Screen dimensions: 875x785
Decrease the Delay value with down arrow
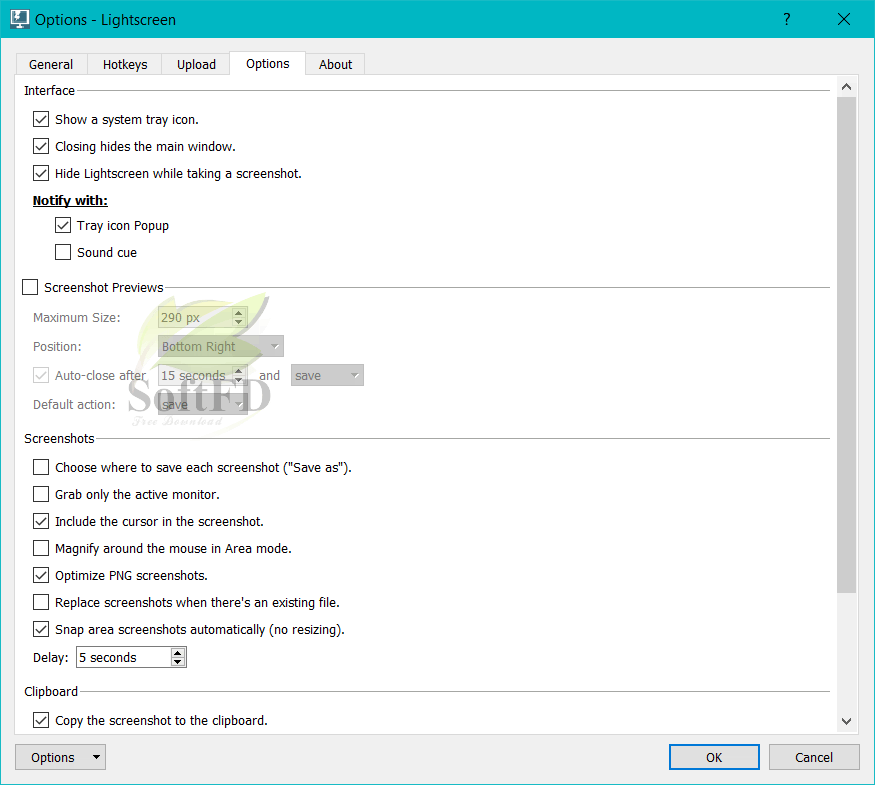[x=177, y=662]
